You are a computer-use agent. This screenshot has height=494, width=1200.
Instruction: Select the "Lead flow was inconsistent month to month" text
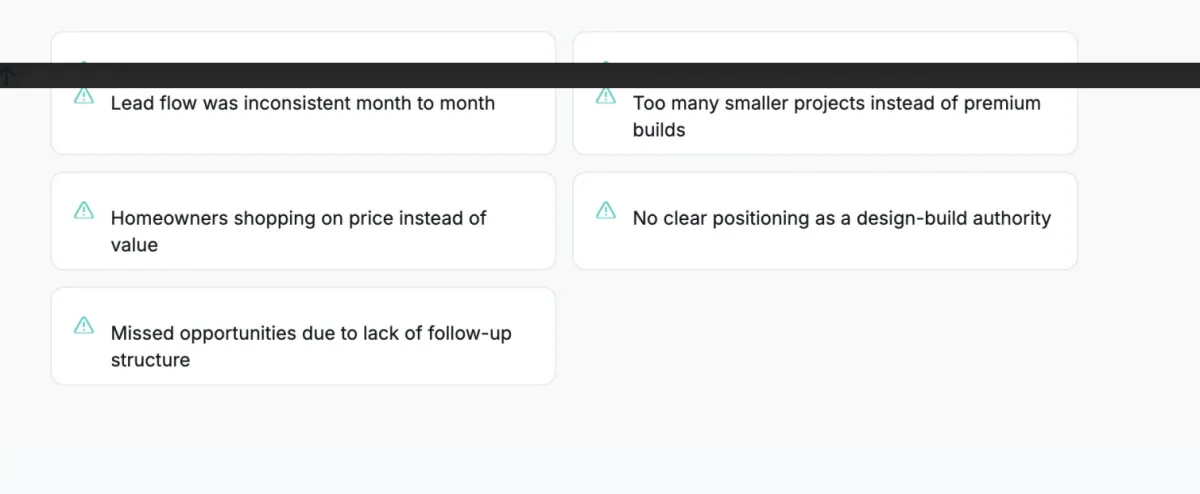(x=302, y=103)
